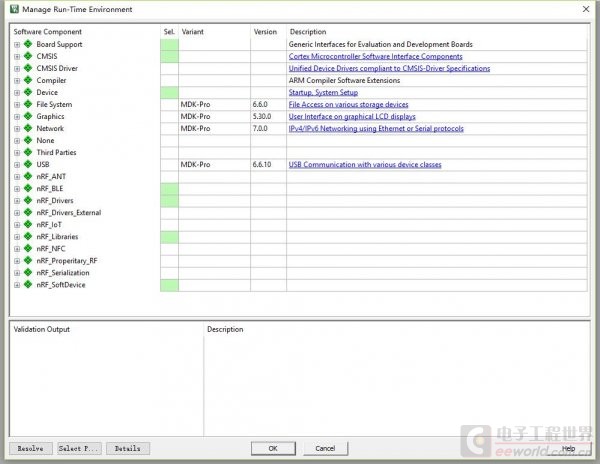Expand the File System tree node
The image size is (600, 464).
coord(17,105)
